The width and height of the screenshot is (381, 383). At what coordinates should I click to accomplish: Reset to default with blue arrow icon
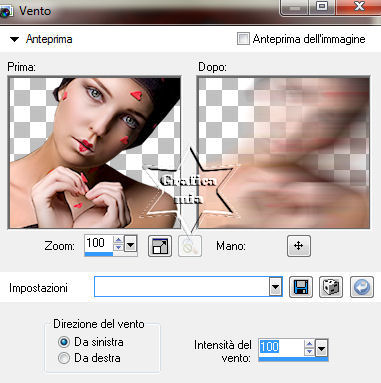[362, 286]
